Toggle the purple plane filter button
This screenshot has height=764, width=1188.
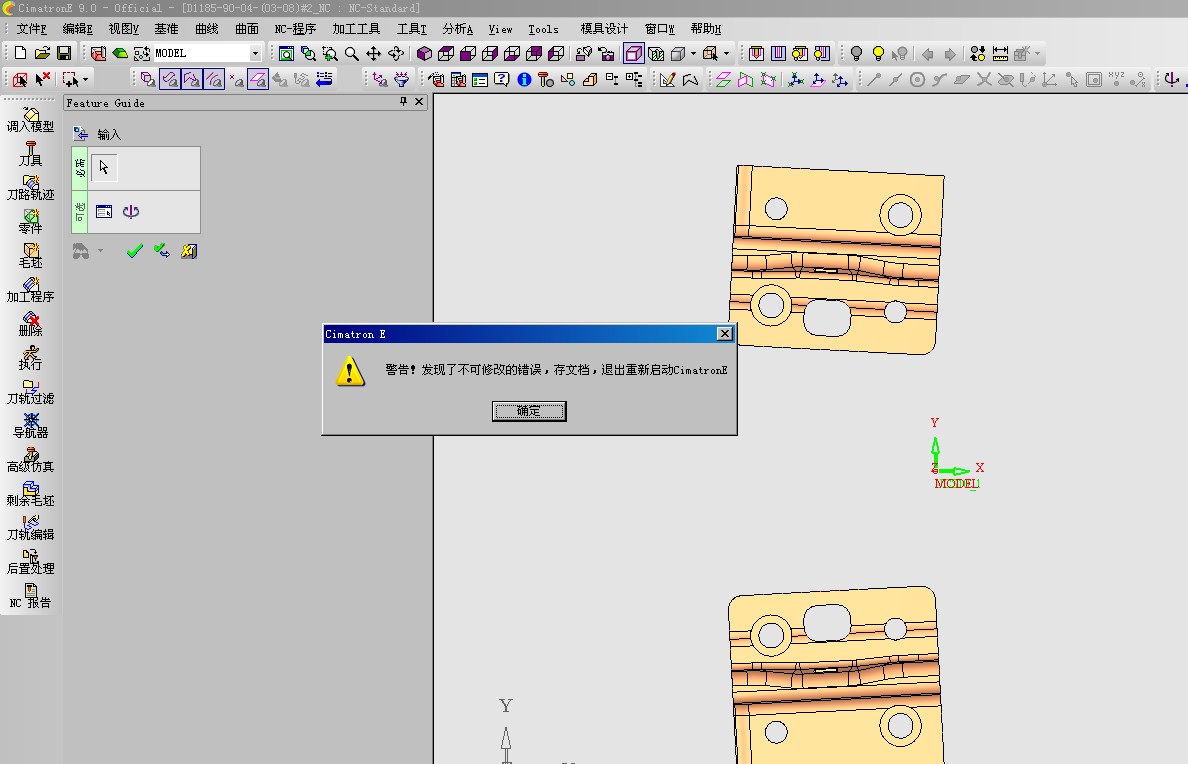point(258,79)
